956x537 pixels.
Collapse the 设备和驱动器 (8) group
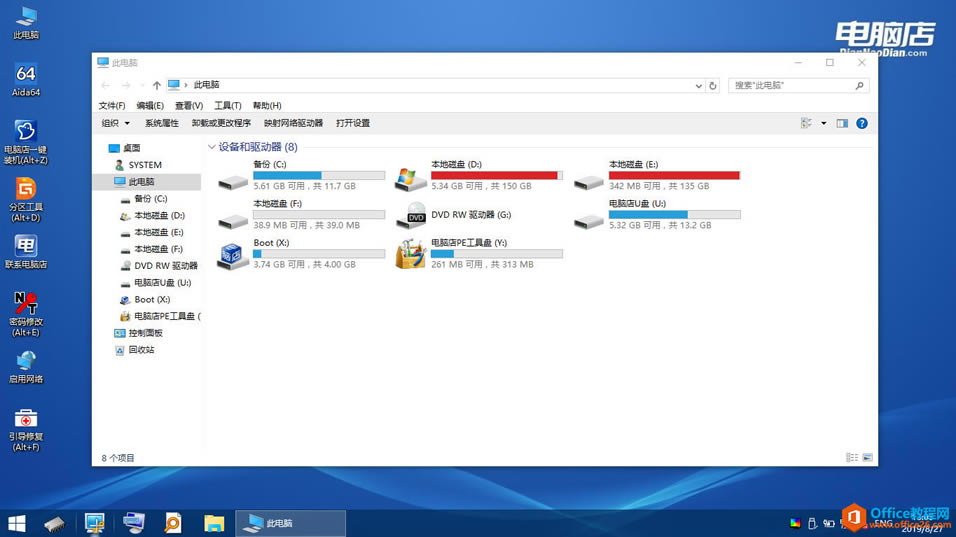coord(212,147)
